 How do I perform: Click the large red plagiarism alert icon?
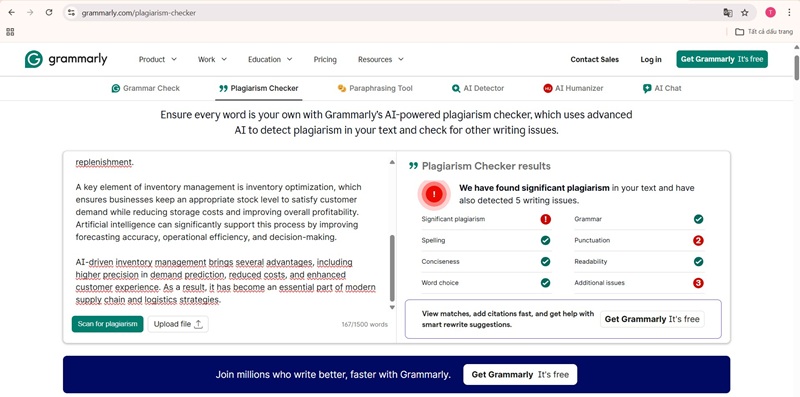(434, 194)
